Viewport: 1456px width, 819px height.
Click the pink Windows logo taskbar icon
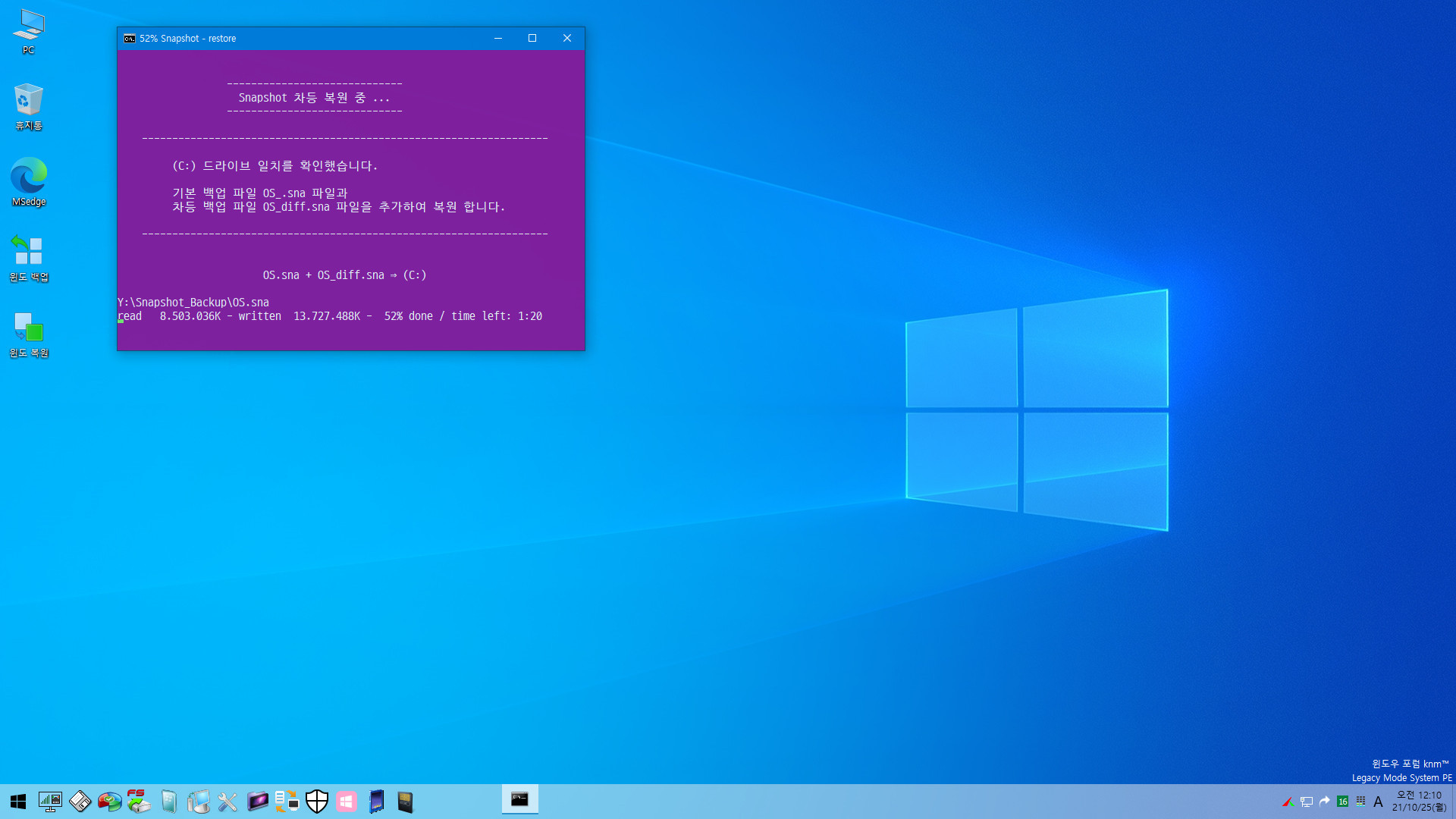coord(347,802)
